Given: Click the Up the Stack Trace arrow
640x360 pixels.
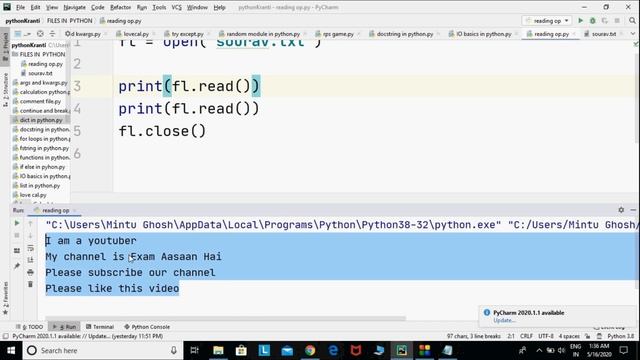Looking at the screenshot, I should tap(30, 223).
